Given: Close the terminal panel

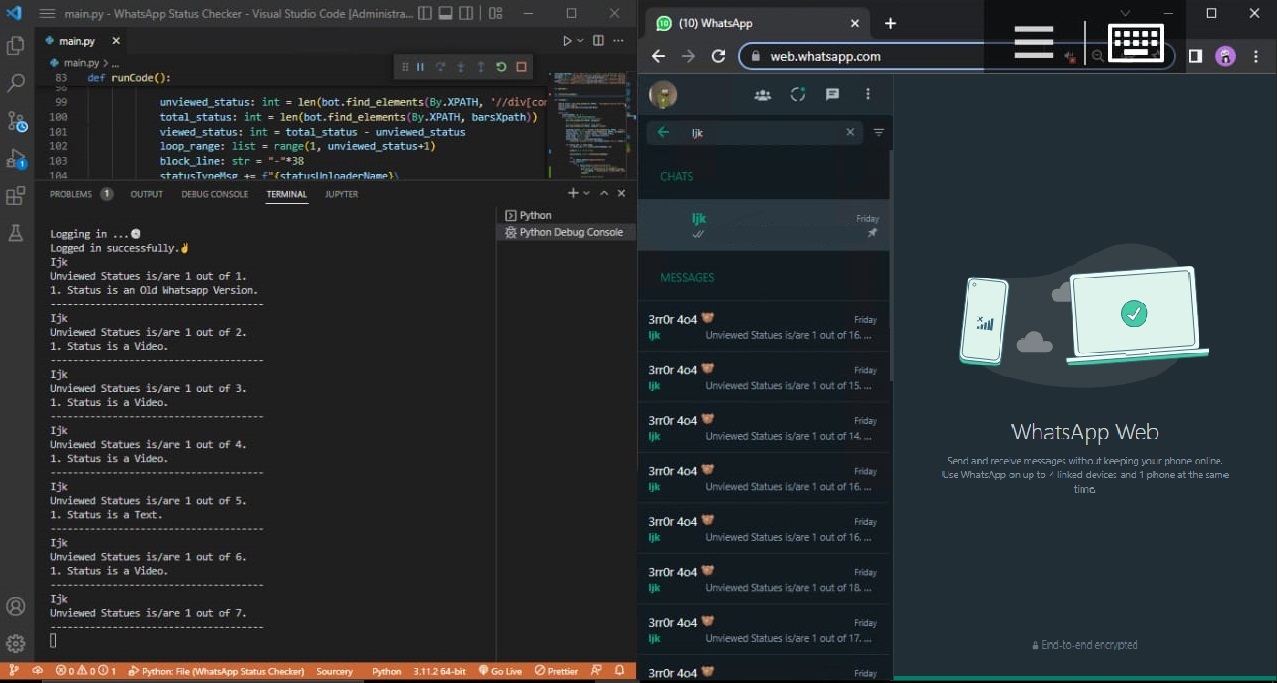Looking at the screenshot, I should point(621,193).
